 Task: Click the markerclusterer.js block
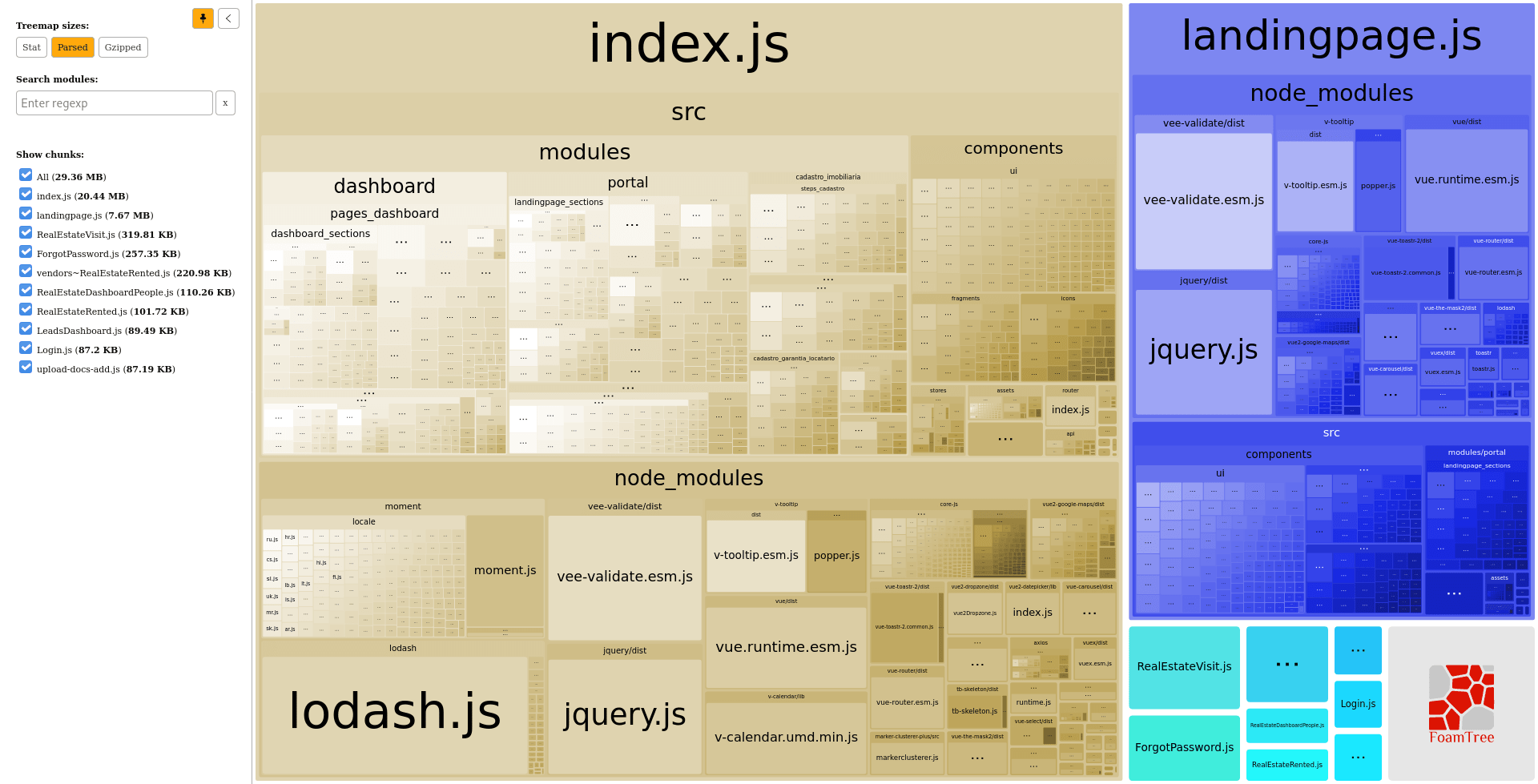pyautogui.click(x=907, y=758)
